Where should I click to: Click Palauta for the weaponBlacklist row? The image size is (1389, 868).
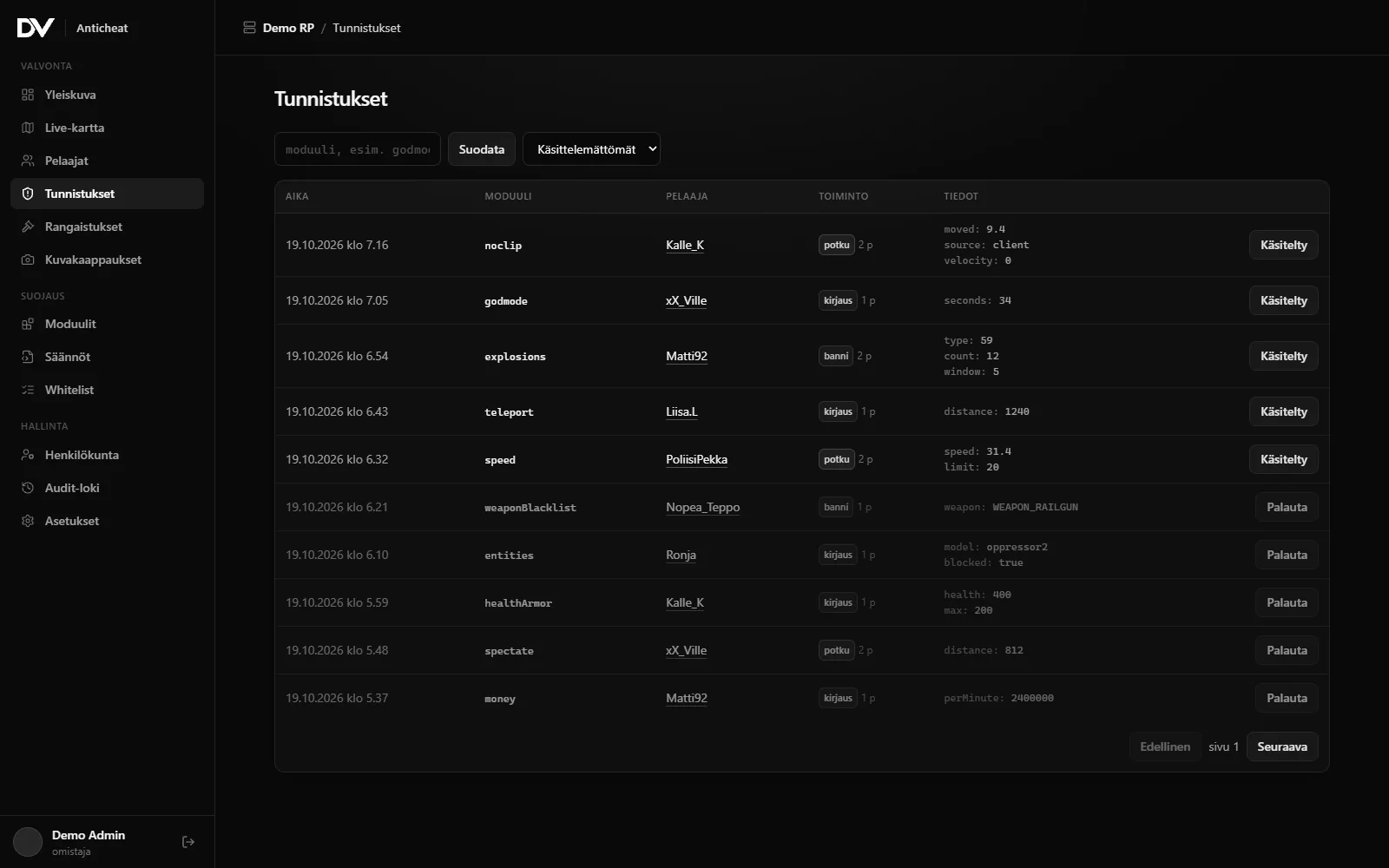click(1287, 507)
